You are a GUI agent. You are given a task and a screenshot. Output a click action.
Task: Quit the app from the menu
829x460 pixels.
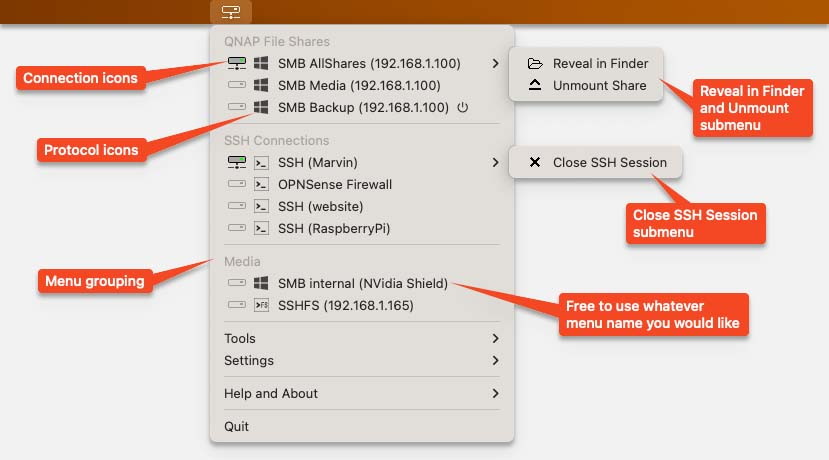pos(237,427)
